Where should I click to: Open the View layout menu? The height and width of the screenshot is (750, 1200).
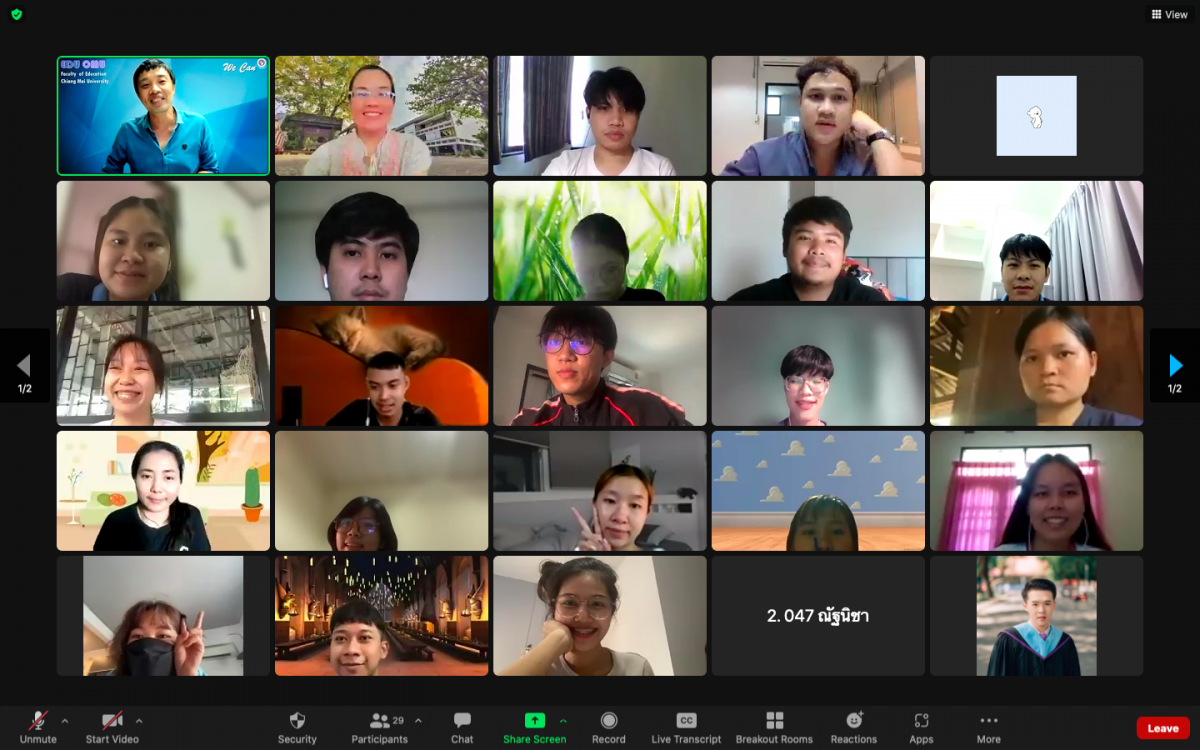coord(1169,14)
